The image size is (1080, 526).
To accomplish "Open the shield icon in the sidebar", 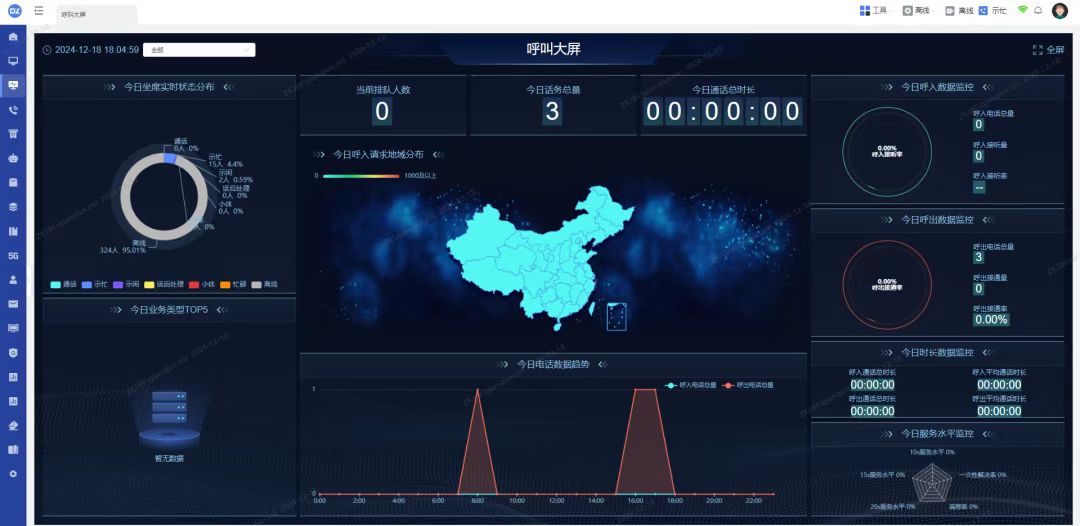I will [12, 353].
